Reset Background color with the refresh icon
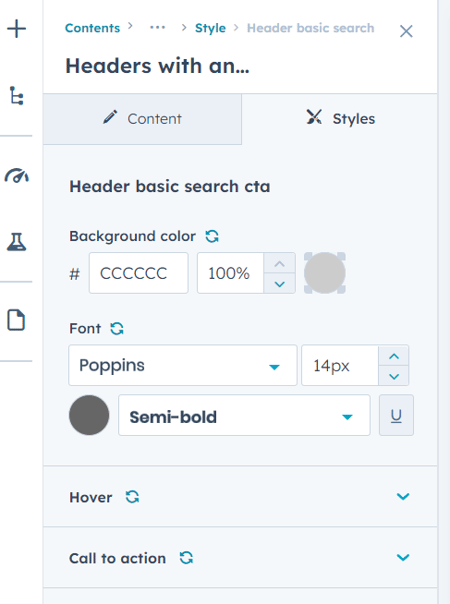 point(212,236)
